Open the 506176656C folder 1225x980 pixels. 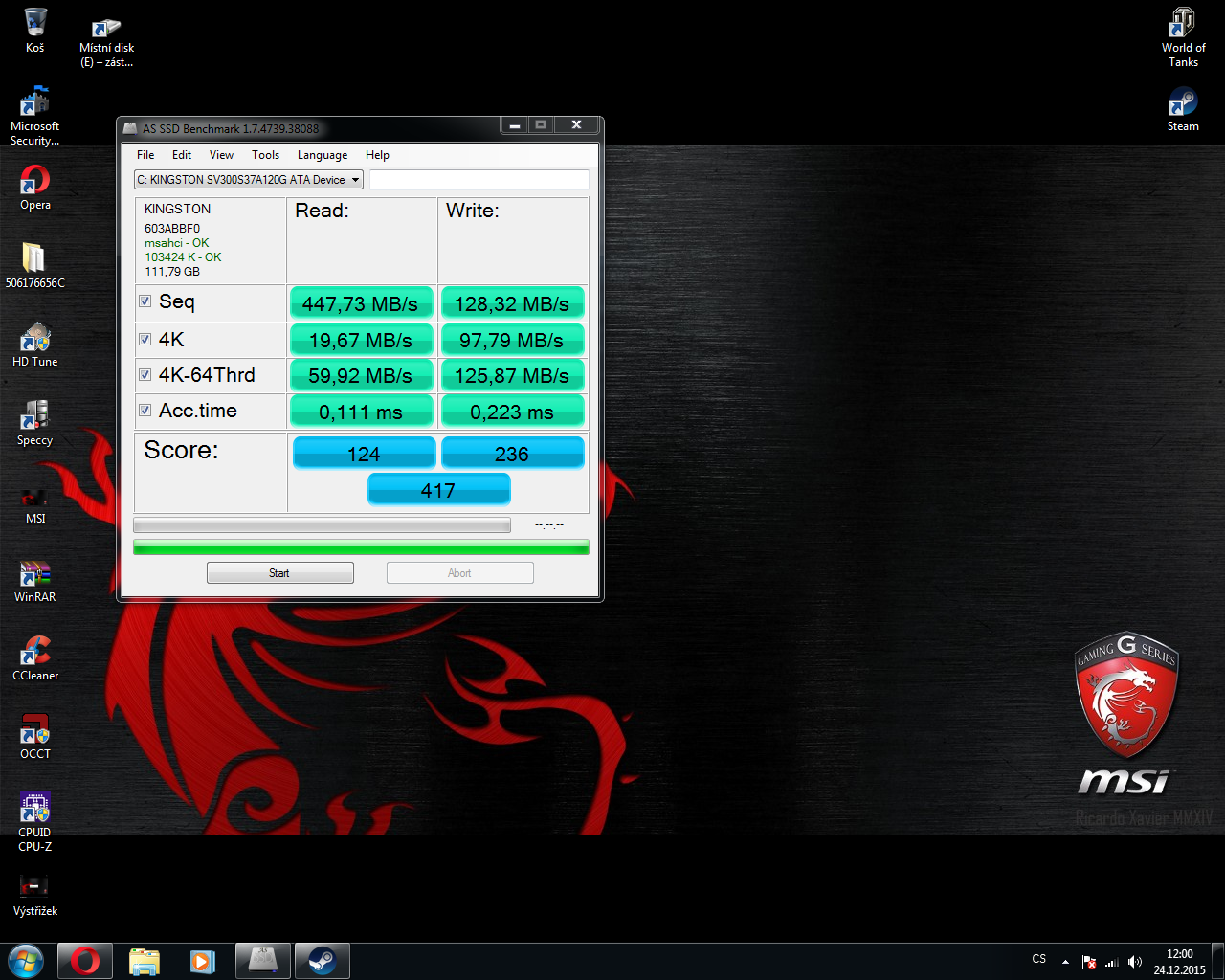pyautogui.click(x=35, y=265)
